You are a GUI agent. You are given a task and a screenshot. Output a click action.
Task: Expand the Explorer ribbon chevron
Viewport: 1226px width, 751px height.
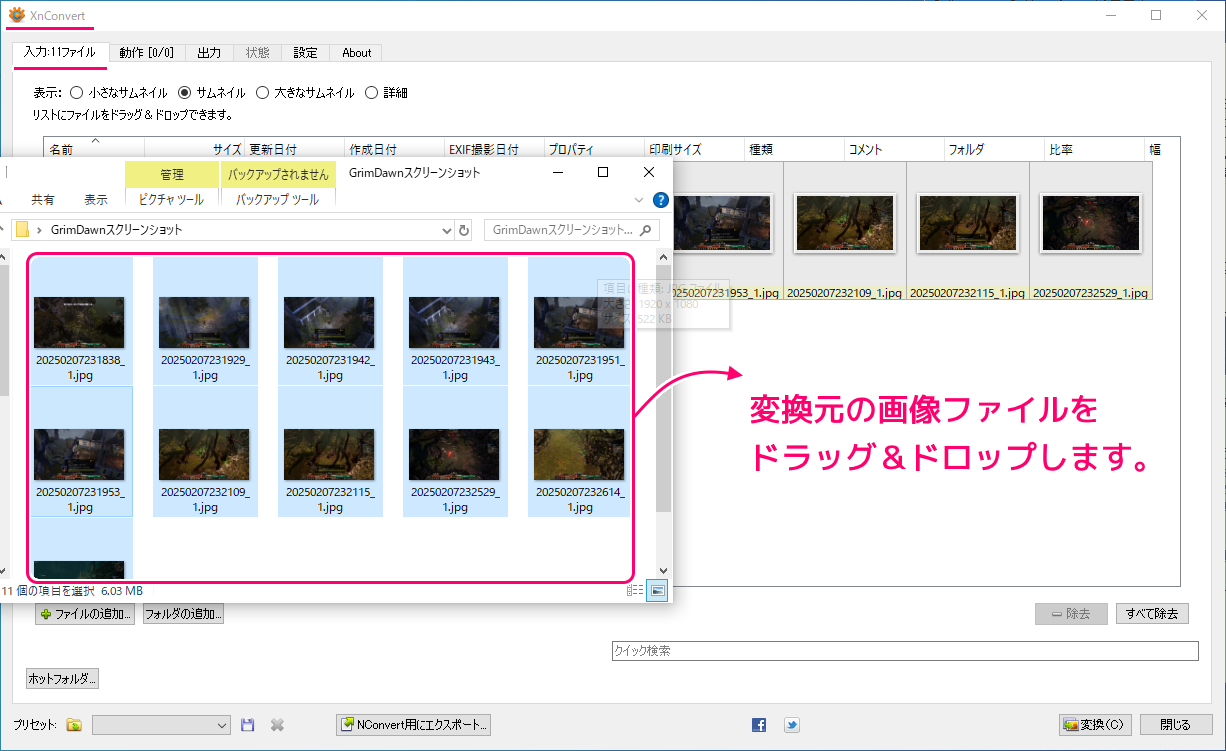click(640, 200)
